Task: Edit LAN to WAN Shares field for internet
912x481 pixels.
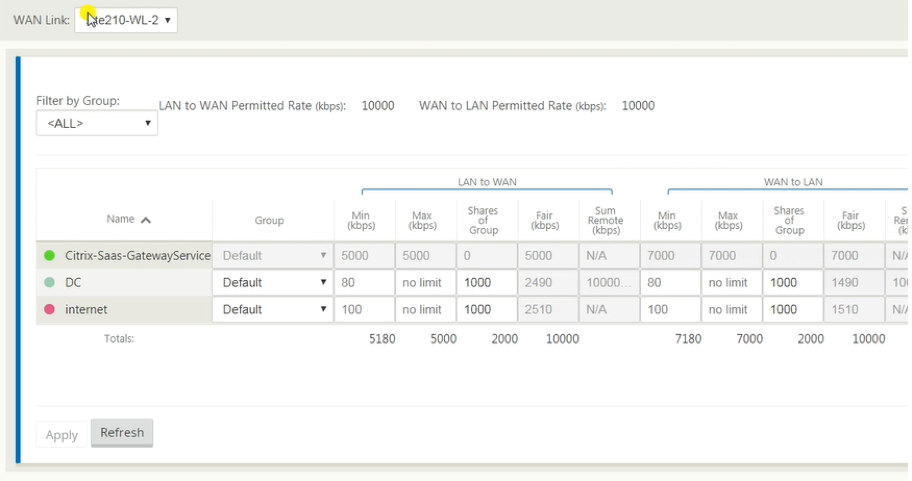Action: 487,309
